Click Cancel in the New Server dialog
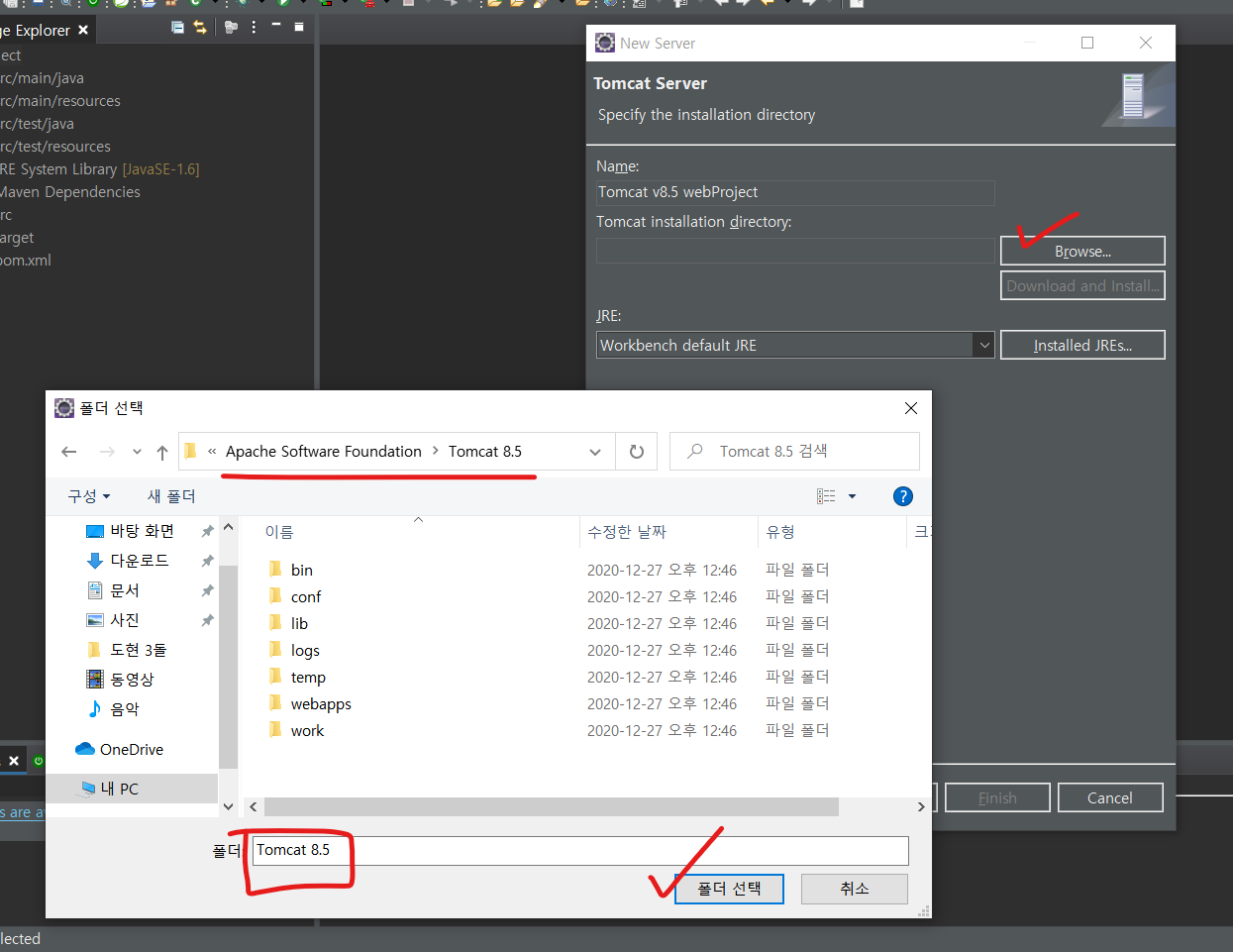Viewport: 1233px width, 952px height. pyautogui.click(x=1109, y=797)
